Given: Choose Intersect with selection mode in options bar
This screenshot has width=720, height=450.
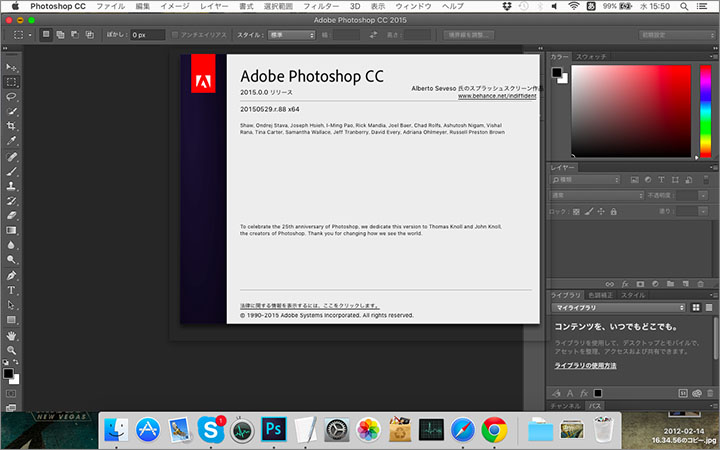Looking at the screenshot, I should pyautogui.click(x=90, y=35).
